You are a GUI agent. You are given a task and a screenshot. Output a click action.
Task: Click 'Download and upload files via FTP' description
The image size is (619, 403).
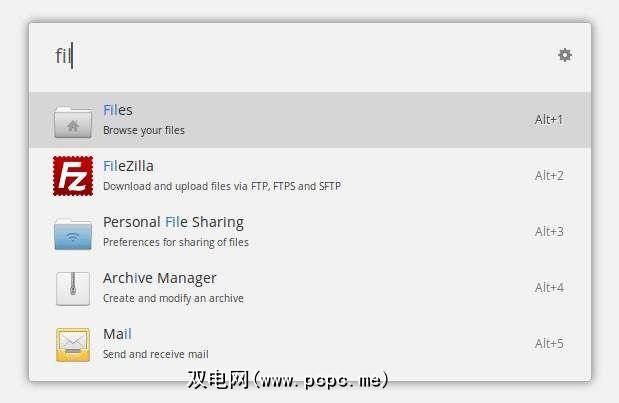tap(222, 186)
